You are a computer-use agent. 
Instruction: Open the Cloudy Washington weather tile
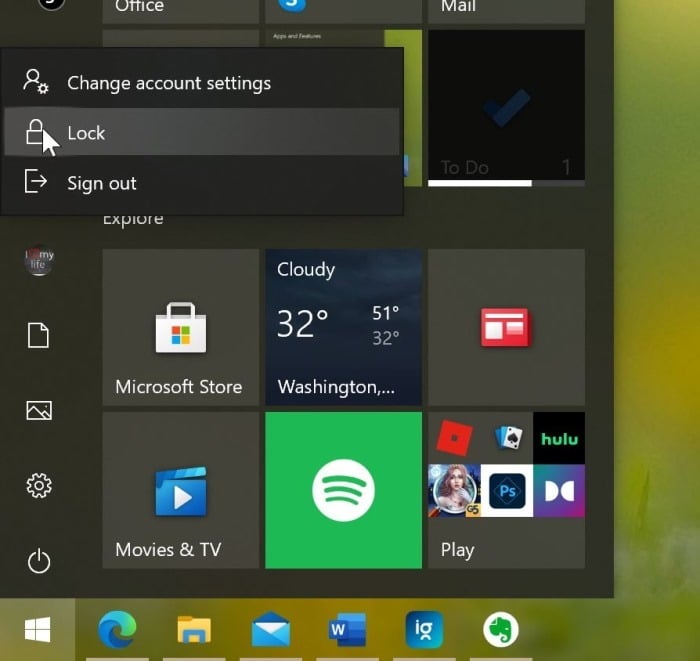(343, 327)
